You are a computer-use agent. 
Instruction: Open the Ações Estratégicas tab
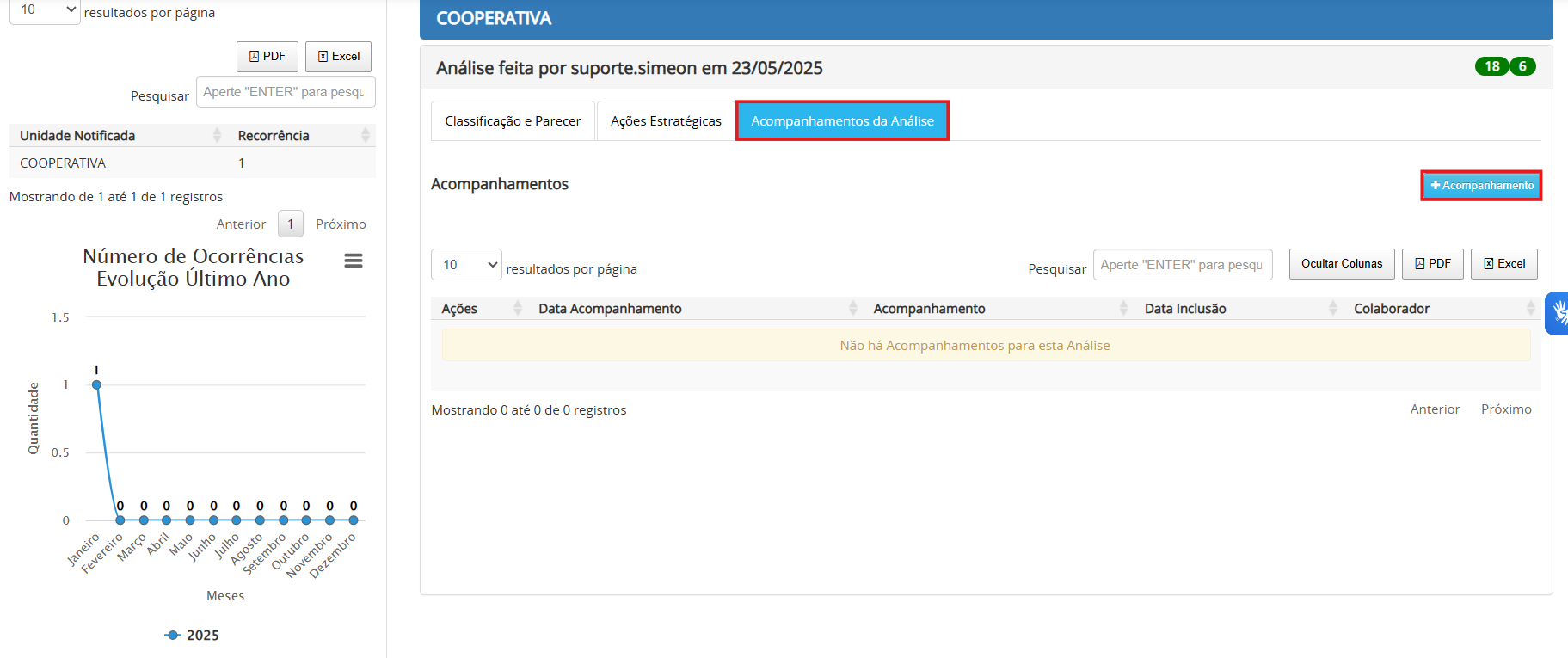point(666,121)
